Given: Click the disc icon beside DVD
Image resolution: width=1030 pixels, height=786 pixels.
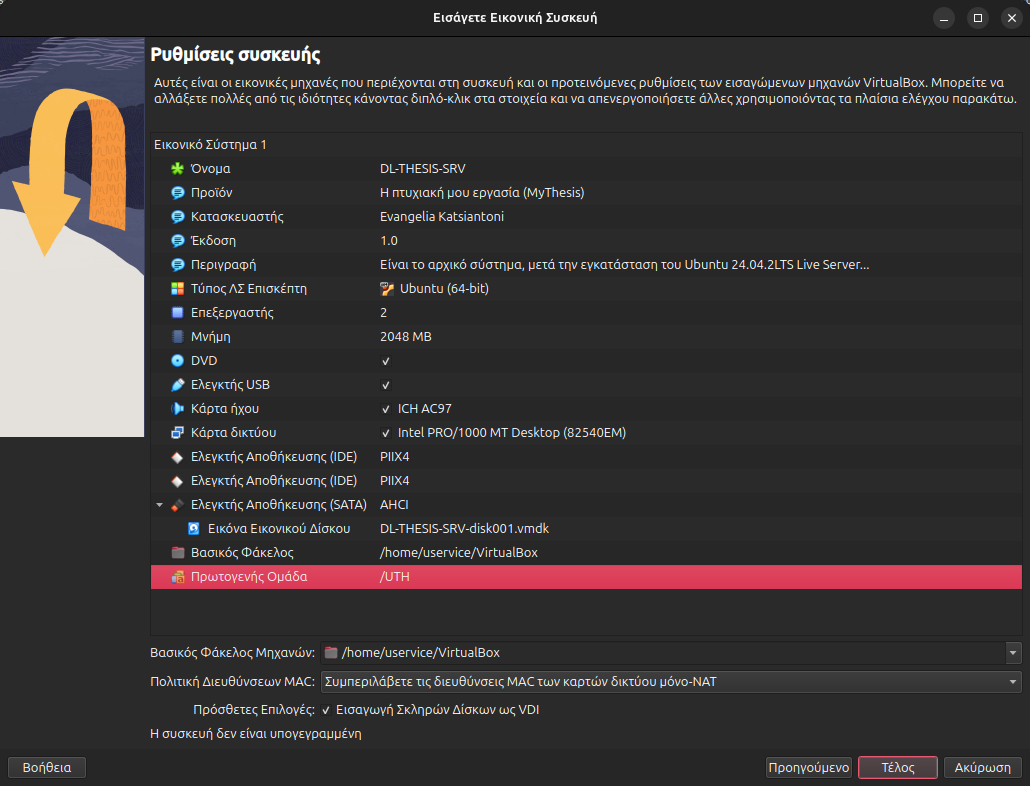Looking at the screenshot, I should coord(177,360).
